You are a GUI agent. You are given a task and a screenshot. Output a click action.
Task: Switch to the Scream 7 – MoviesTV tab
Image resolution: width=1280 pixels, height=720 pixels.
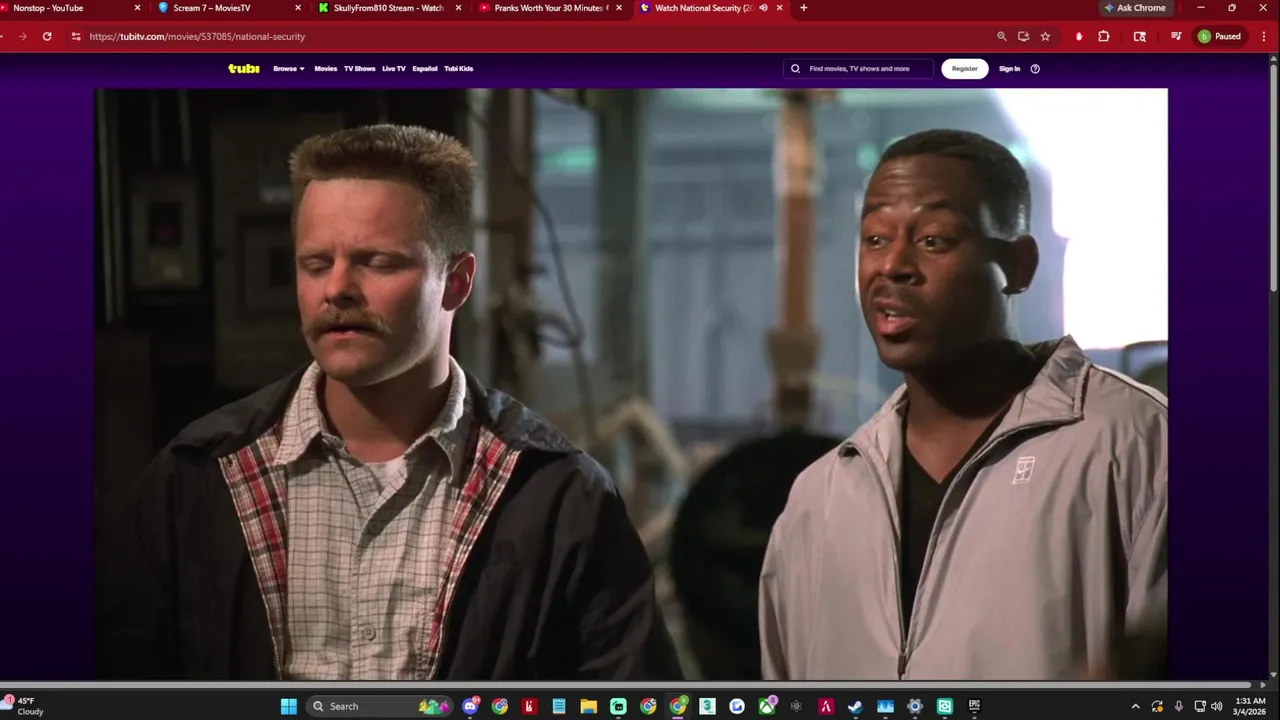coord(230,8)
